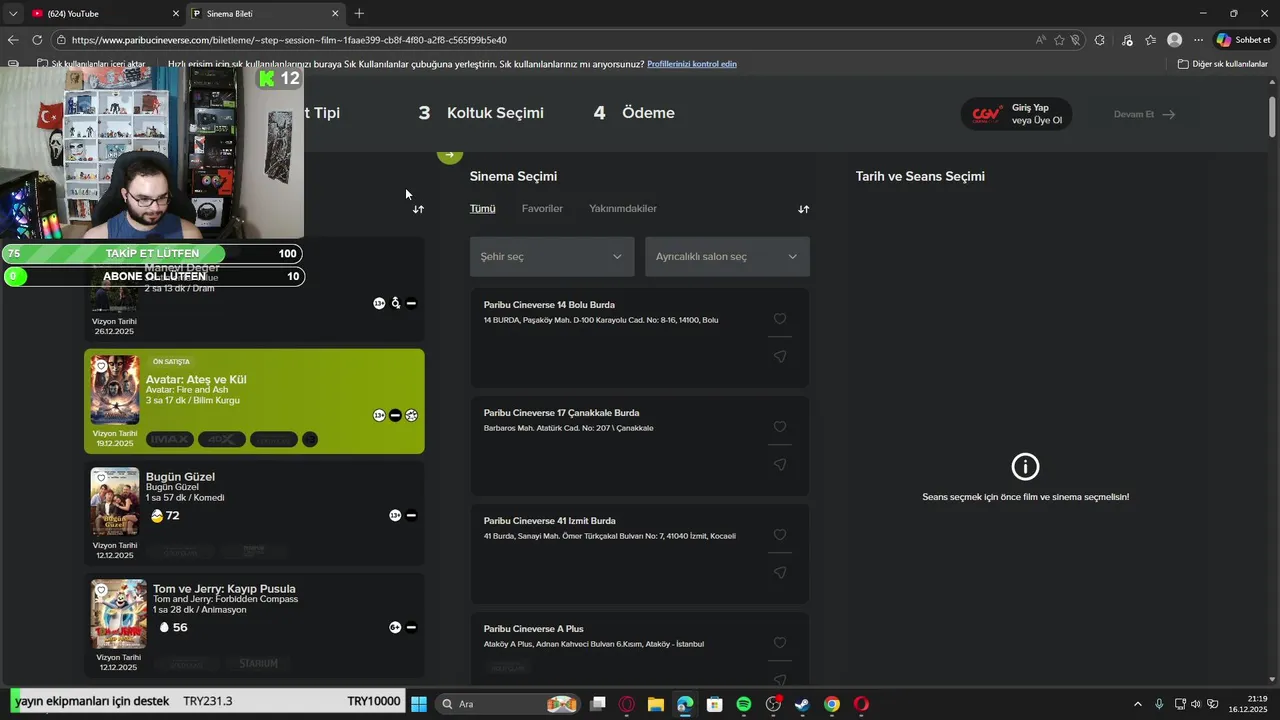Open the Şehir seç dropdown
Image resolution: width=1280 pixels, height=720 pixels.
pos(552,257)
